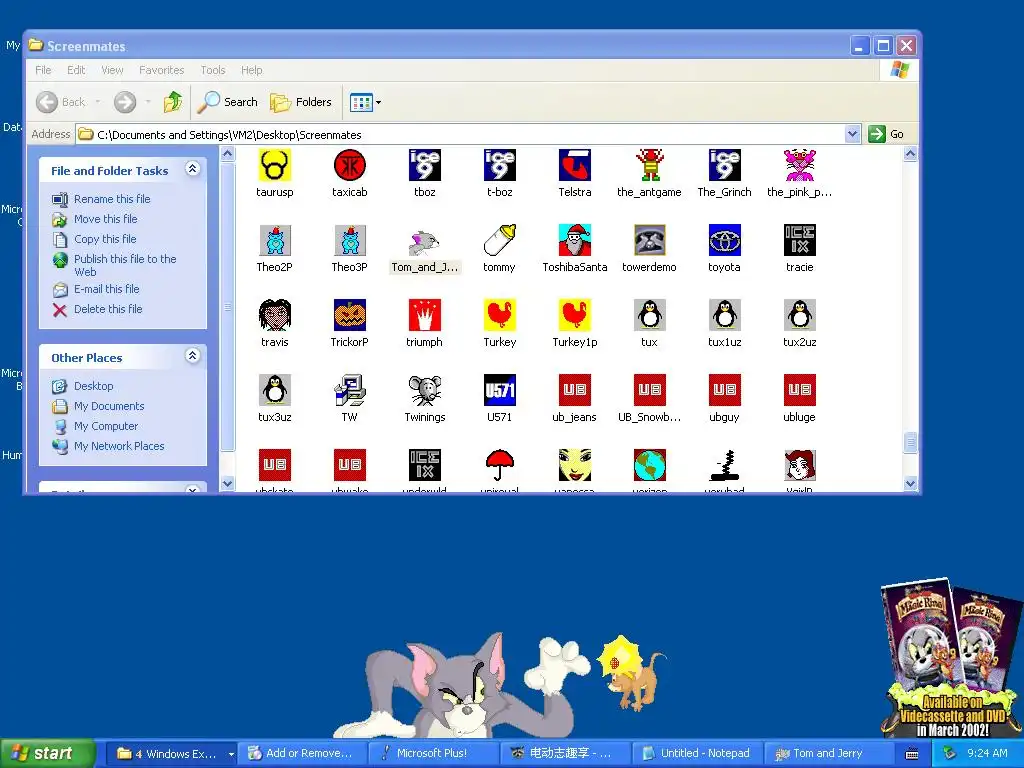Click Move this file link
This screenshot has width=1024, height=768.
pyautogui.click(x=105, y=219)
